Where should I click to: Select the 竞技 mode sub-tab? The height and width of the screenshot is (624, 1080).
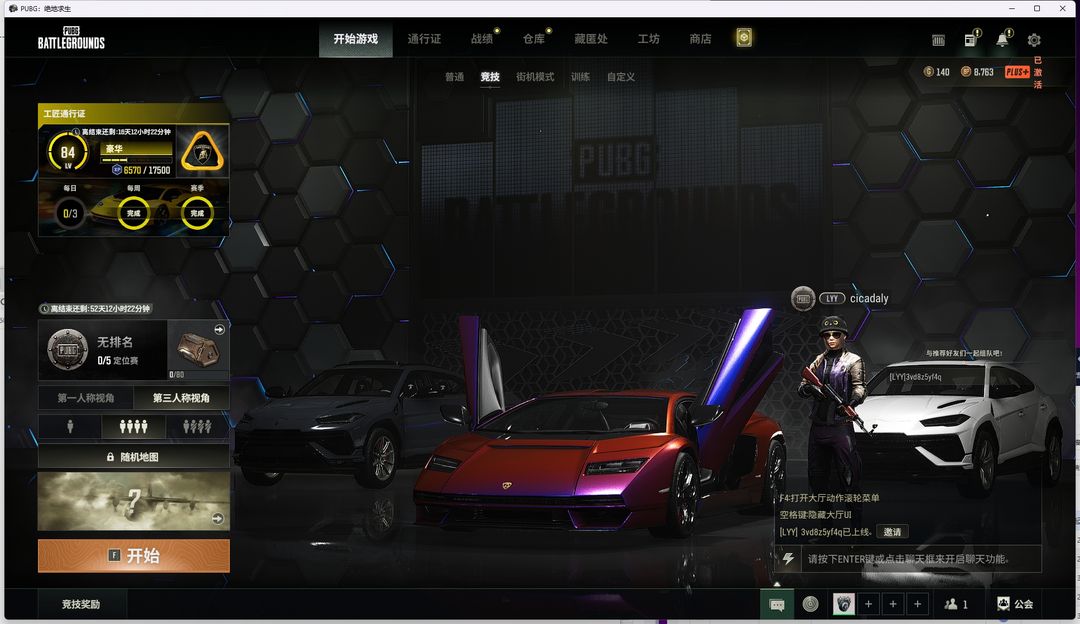pos(490,76)
